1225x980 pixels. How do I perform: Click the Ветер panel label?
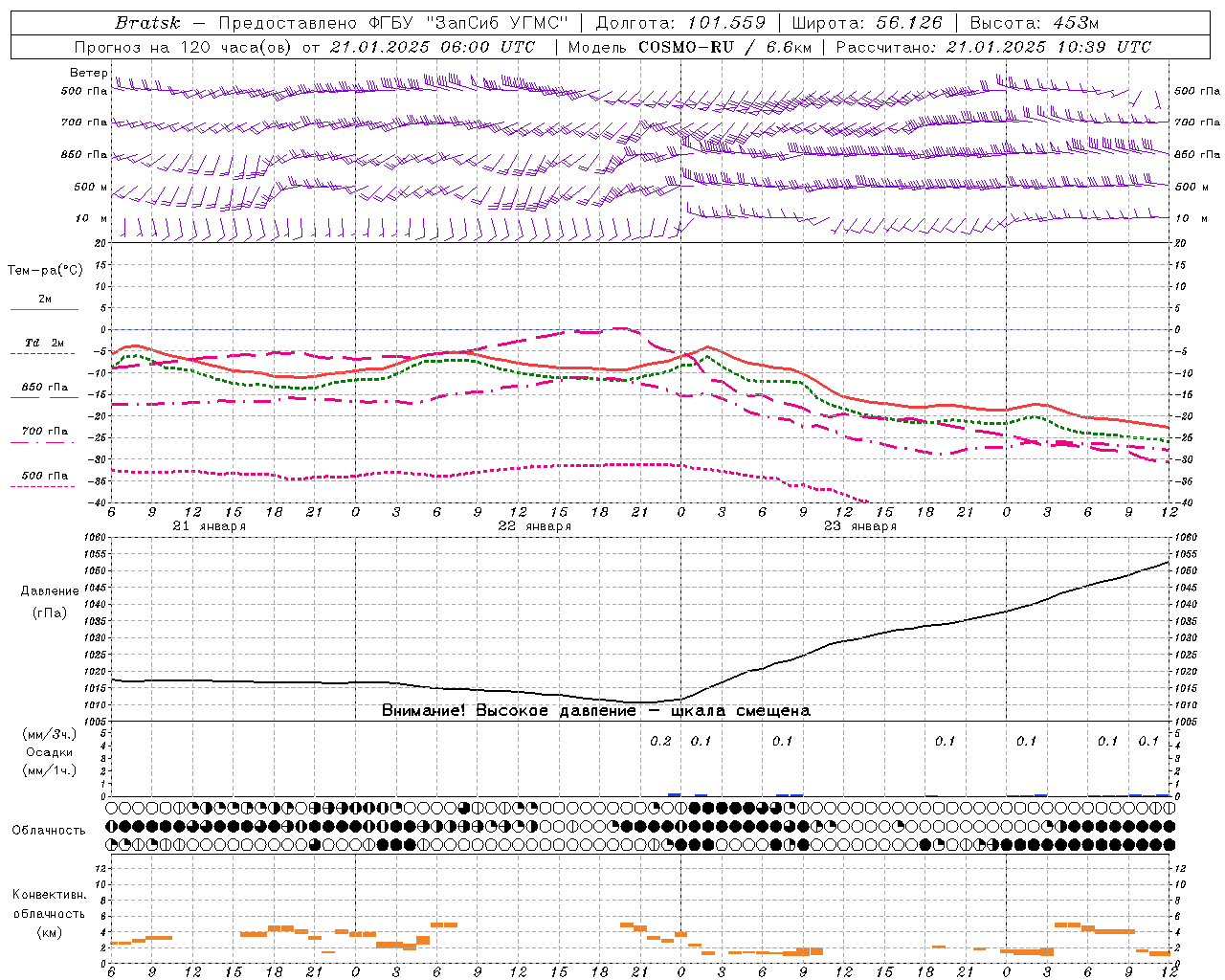coord(88,74)
